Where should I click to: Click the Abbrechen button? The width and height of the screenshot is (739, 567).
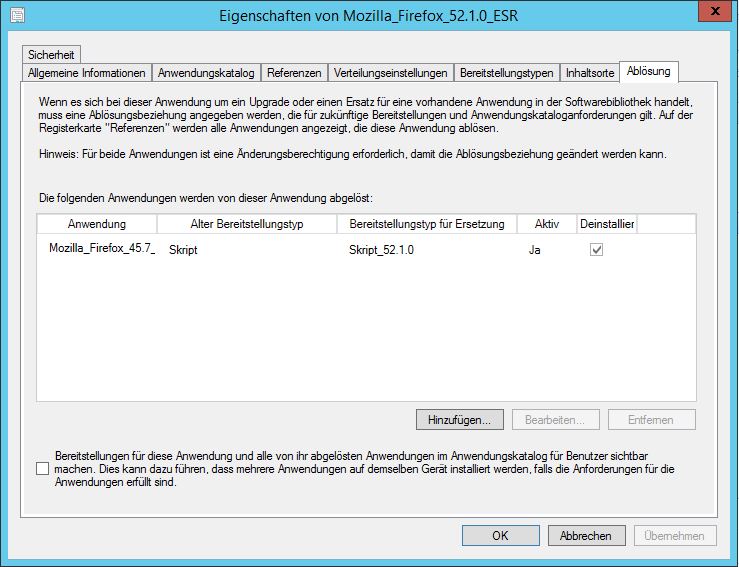point(586,535)
